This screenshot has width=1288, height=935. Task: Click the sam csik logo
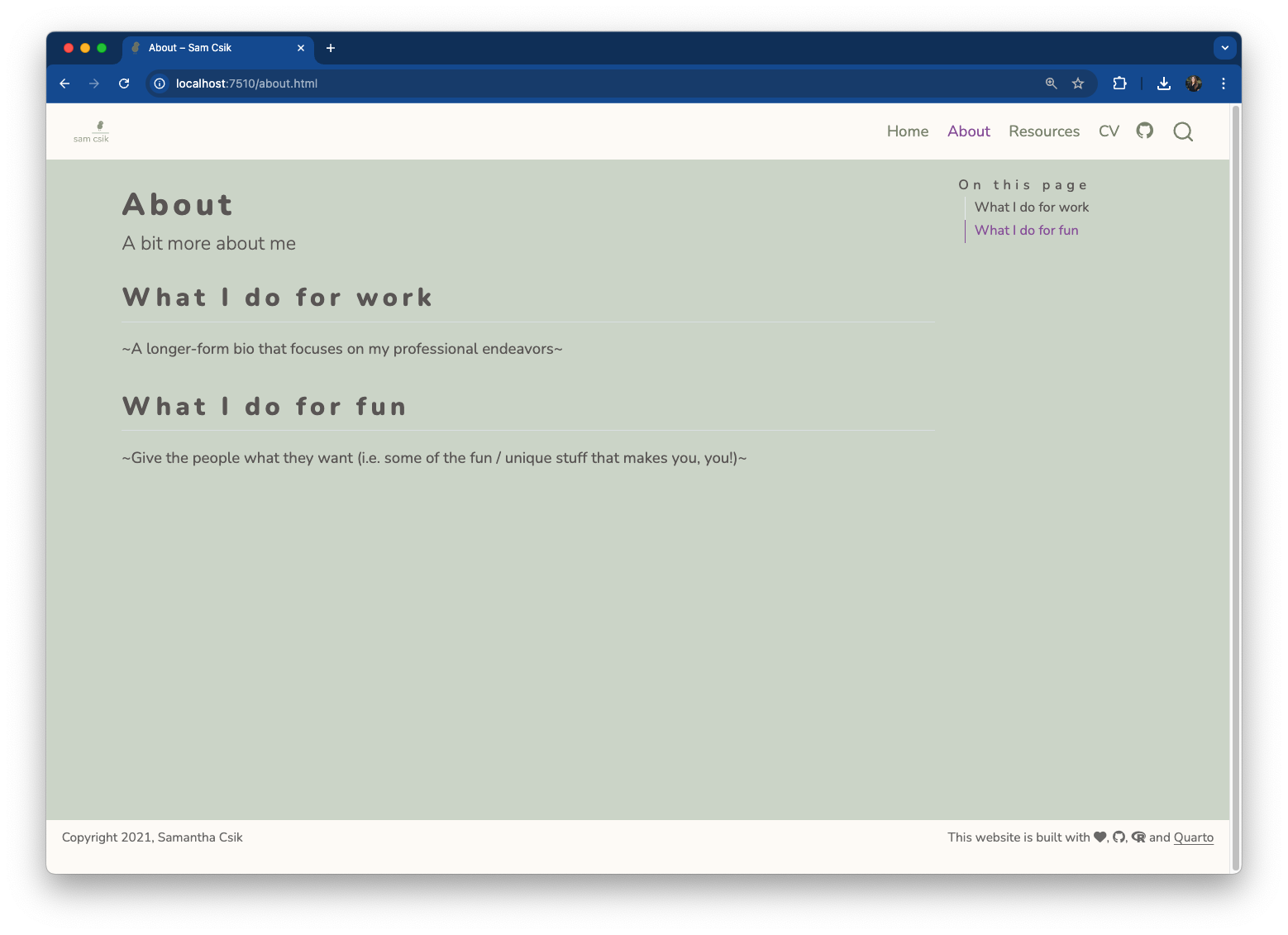click(x=91, y=131)
